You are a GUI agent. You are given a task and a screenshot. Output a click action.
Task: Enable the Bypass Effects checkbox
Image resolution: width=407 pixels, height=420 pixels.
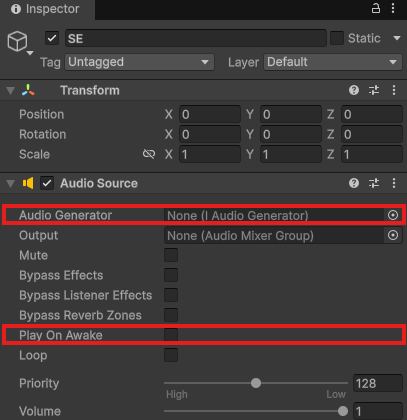pyautogui.click(x=171, y=275)
